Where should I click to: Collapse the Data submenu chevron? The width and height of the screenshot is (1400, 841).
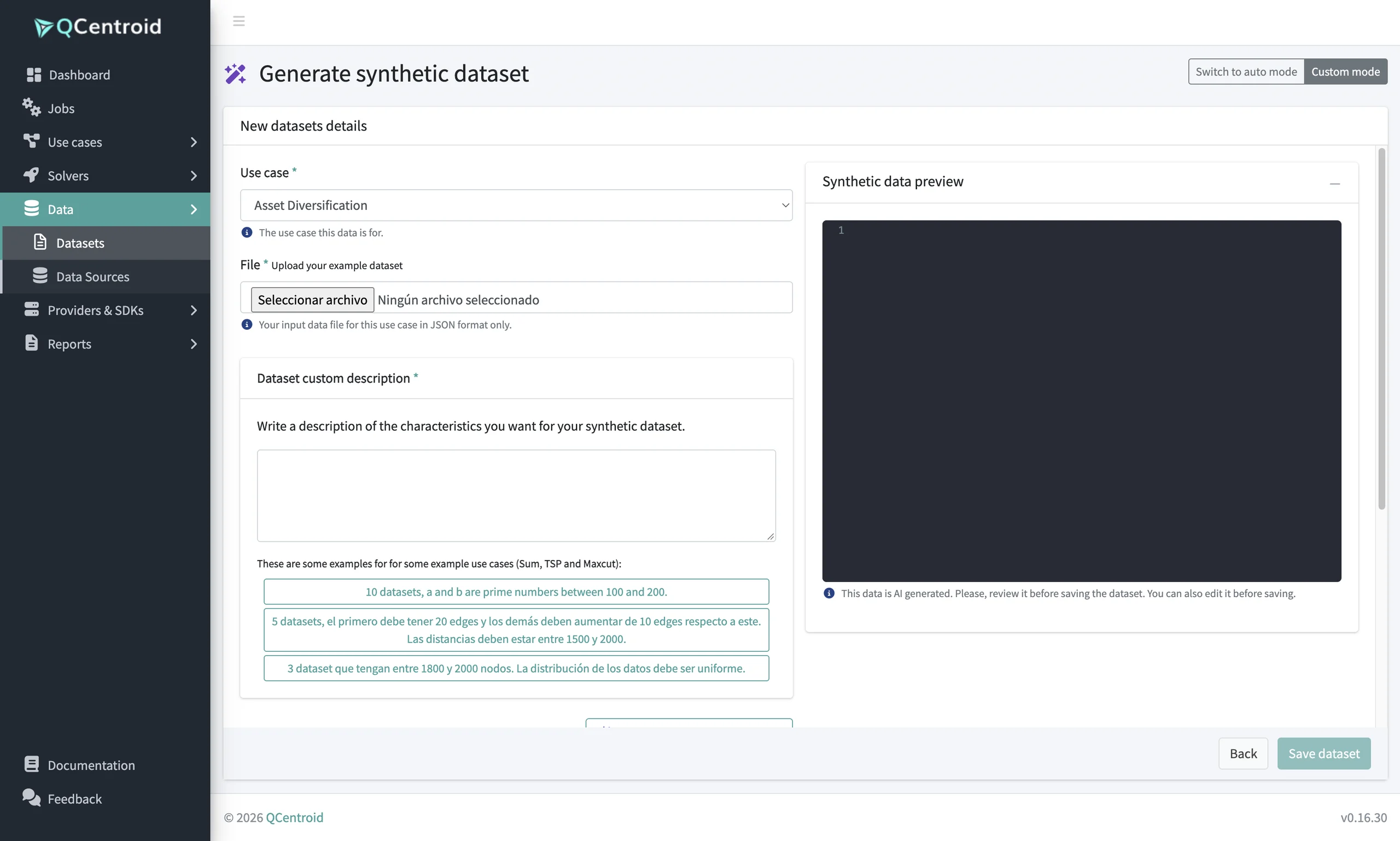coord(193,209)
